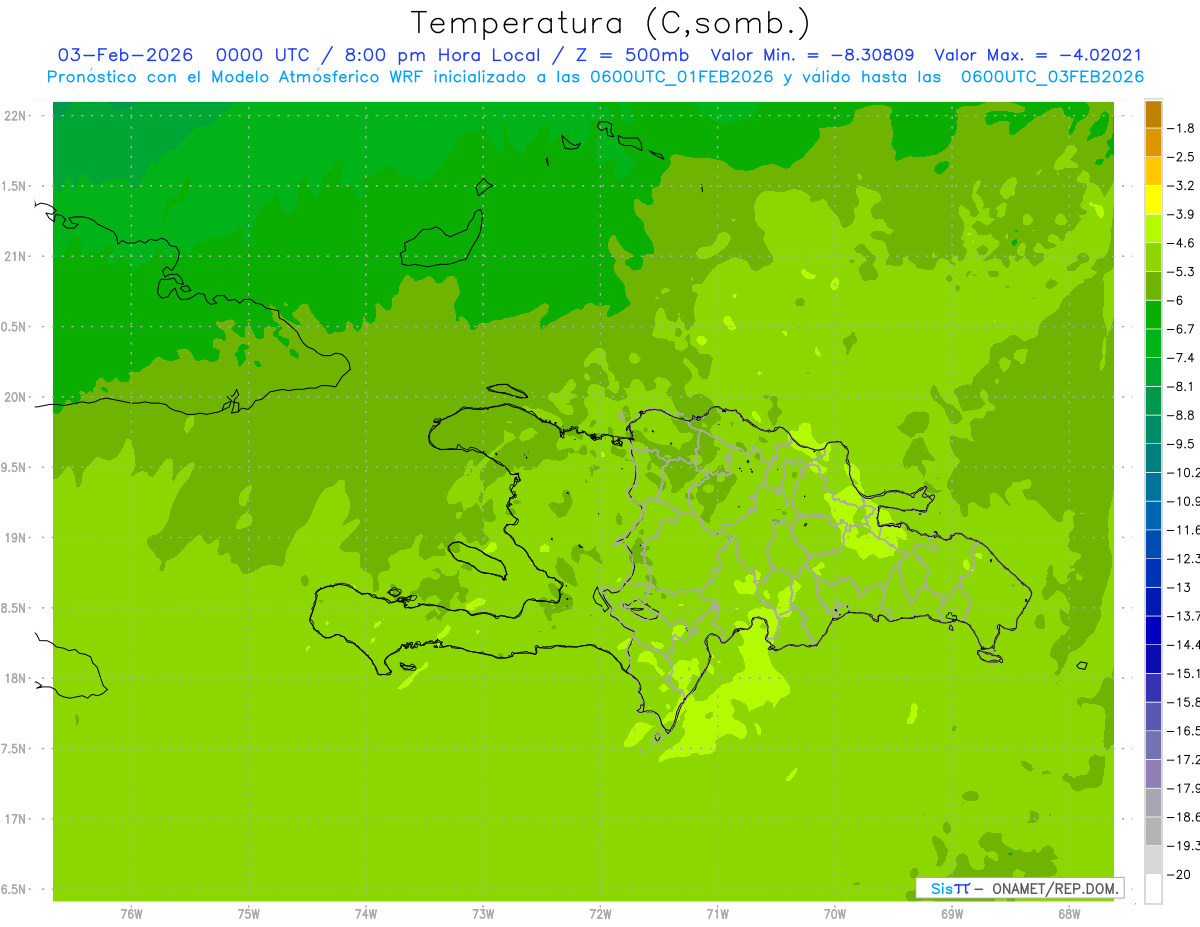Click the "-16.5" color bar label

1184,731
